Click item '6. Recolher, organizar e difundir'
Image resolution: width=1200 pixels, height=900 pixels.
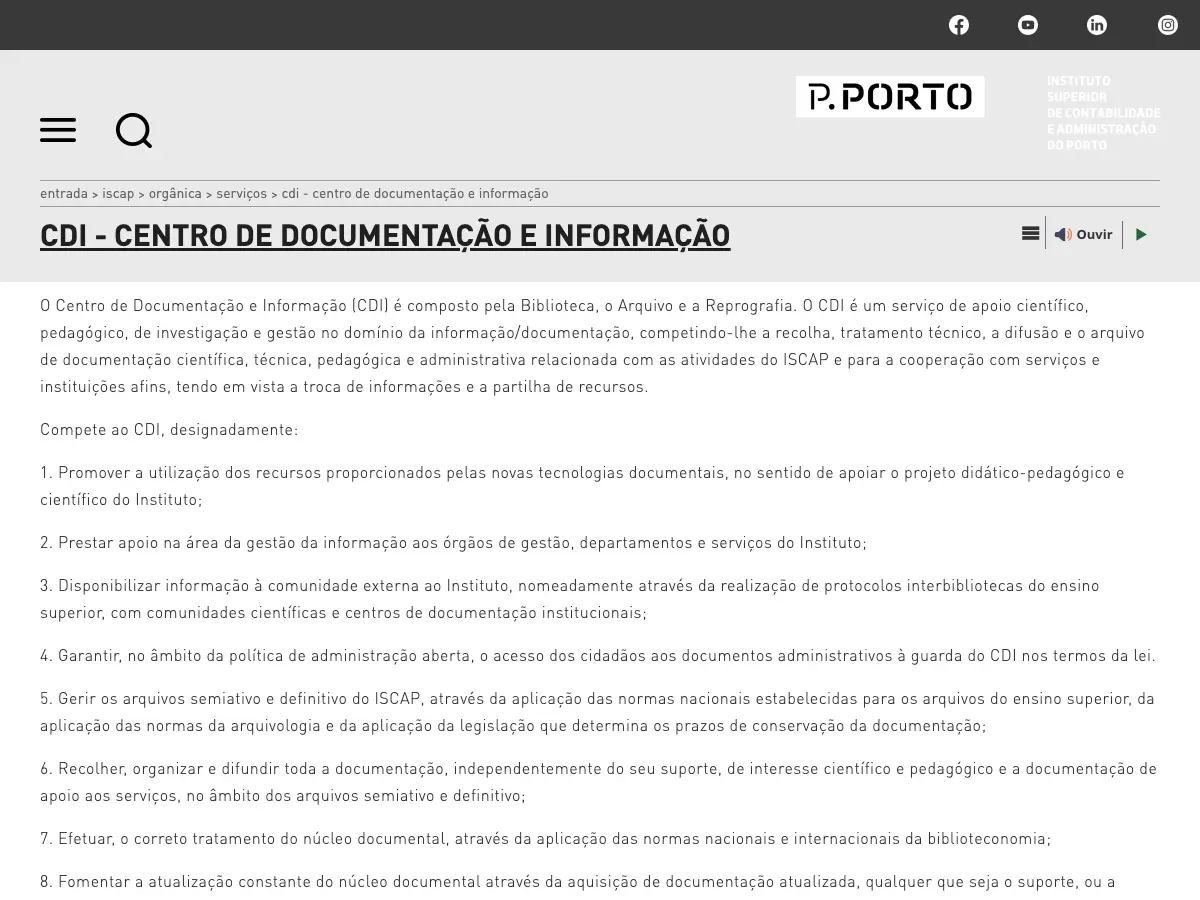tap(598, 782)
